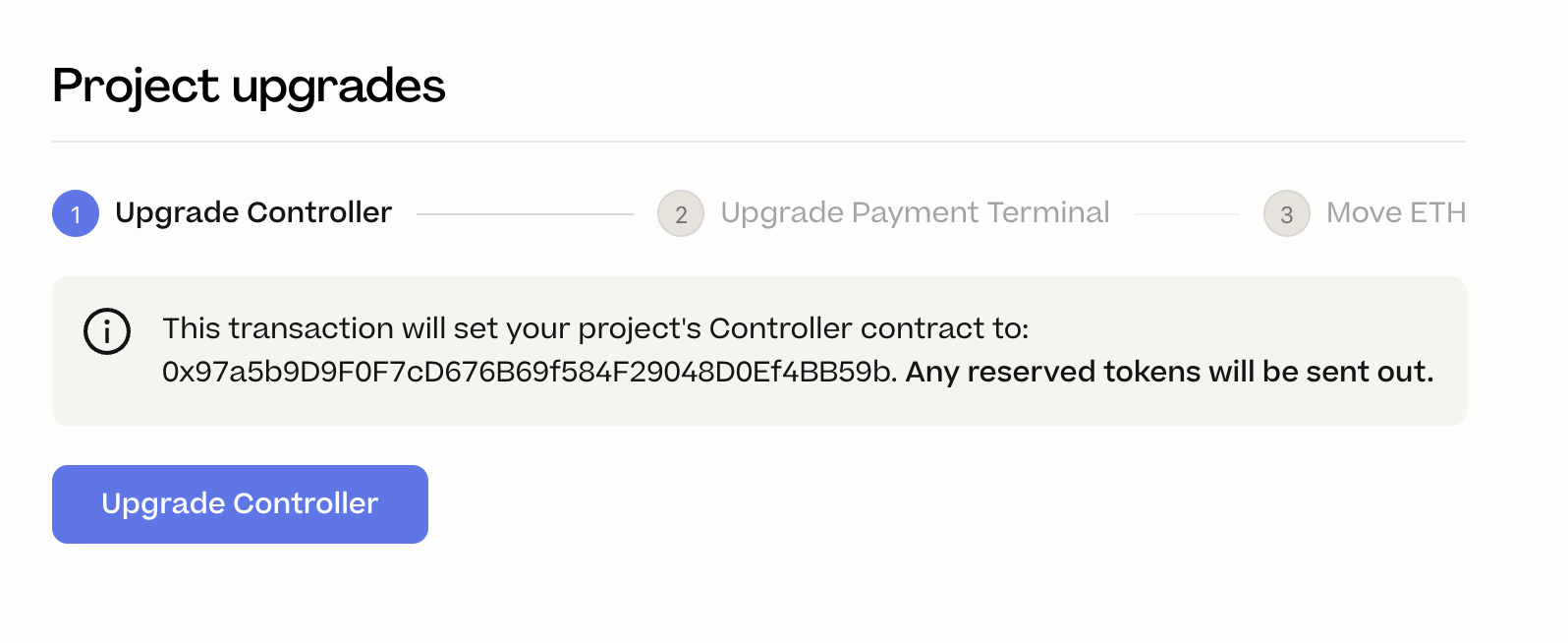Image resolution: width=1568 pixels, height=643 pixels.
Task: Click the grey circle for Upgrade Payment Terminal
Action: click(680, 213)
